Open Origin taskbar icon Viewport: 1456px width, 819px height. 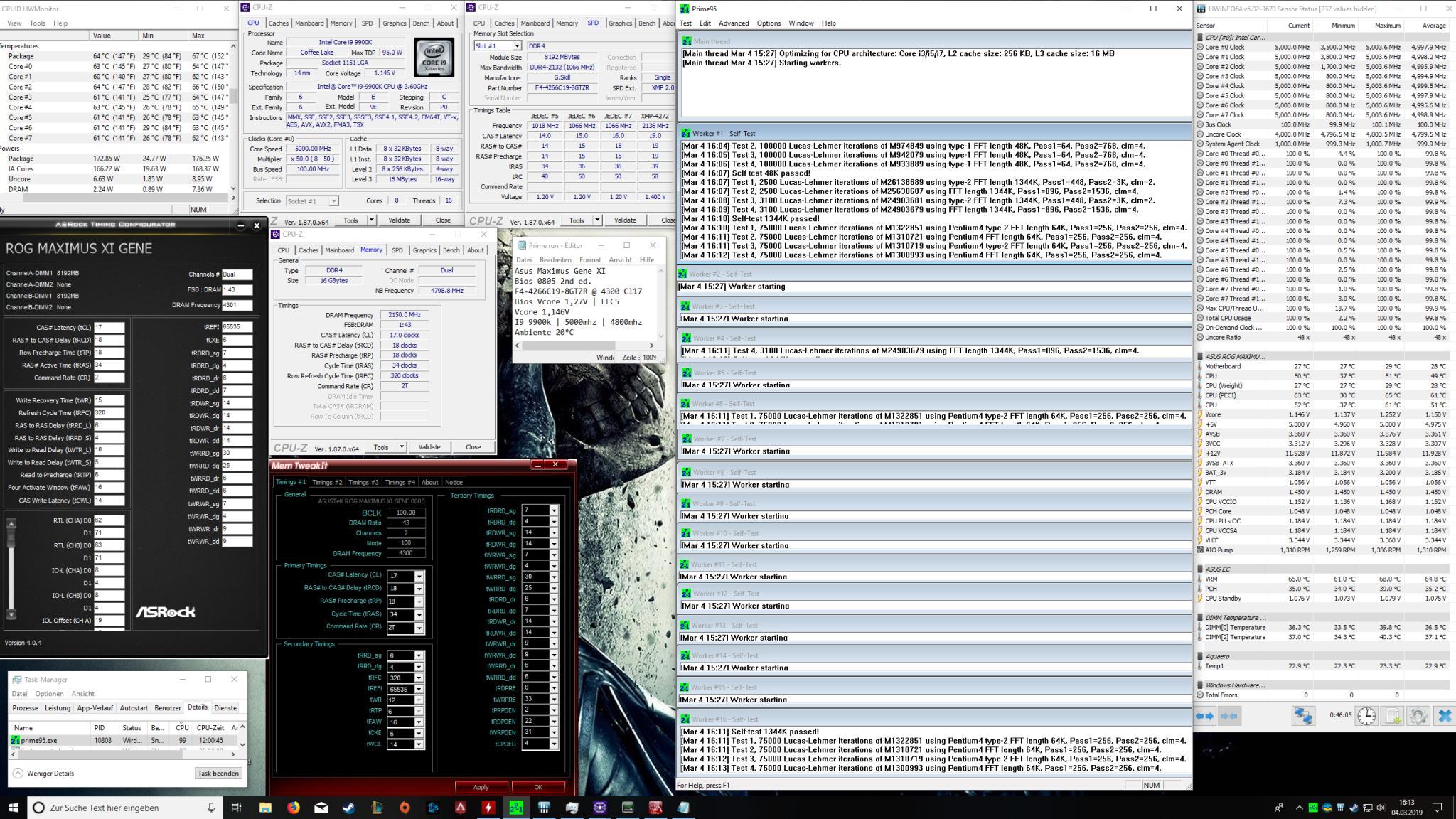405,808
